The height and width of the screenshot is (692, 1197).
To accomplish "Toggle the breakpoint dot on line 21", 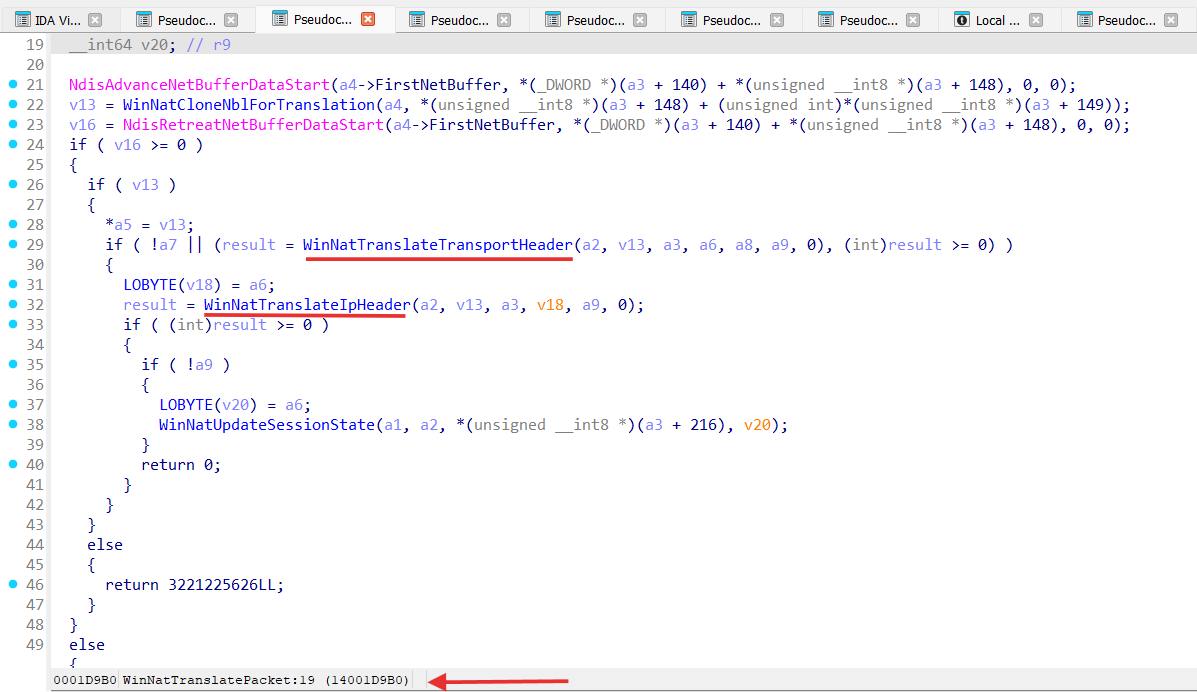I will [x=13, y=85].
